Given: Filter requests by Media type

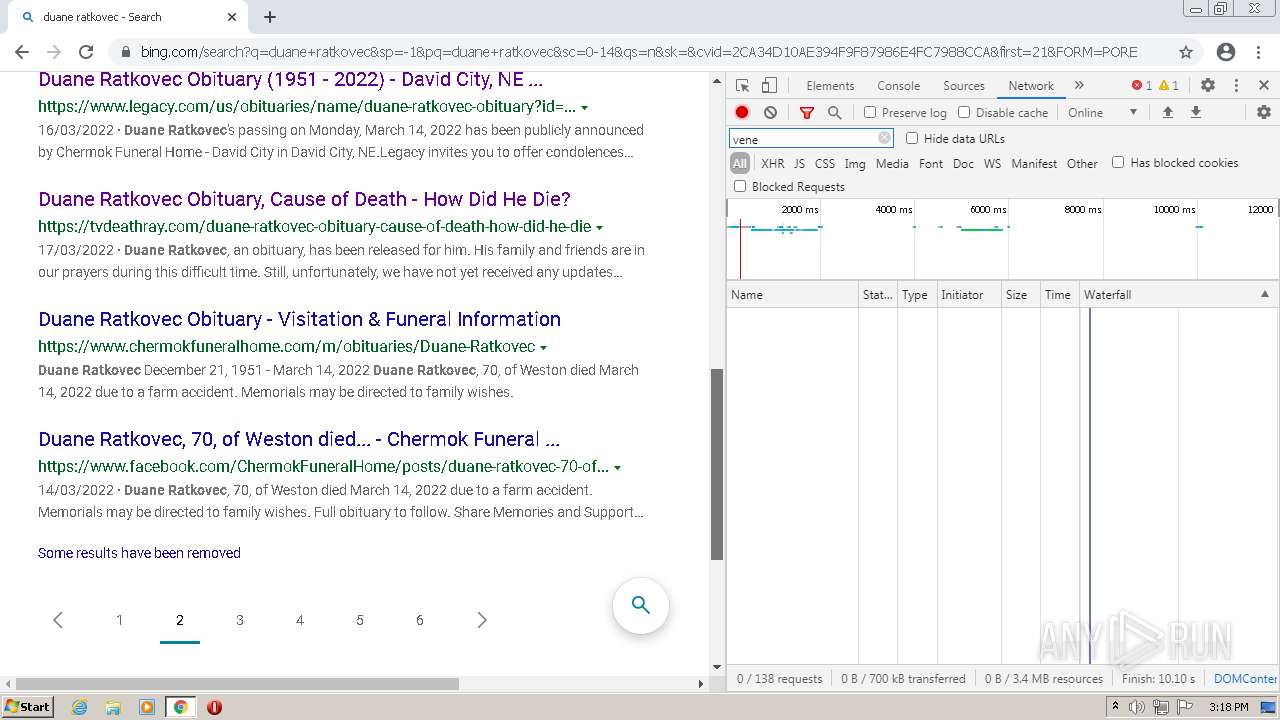Looking at the screenshot, I should click(892, 163).
